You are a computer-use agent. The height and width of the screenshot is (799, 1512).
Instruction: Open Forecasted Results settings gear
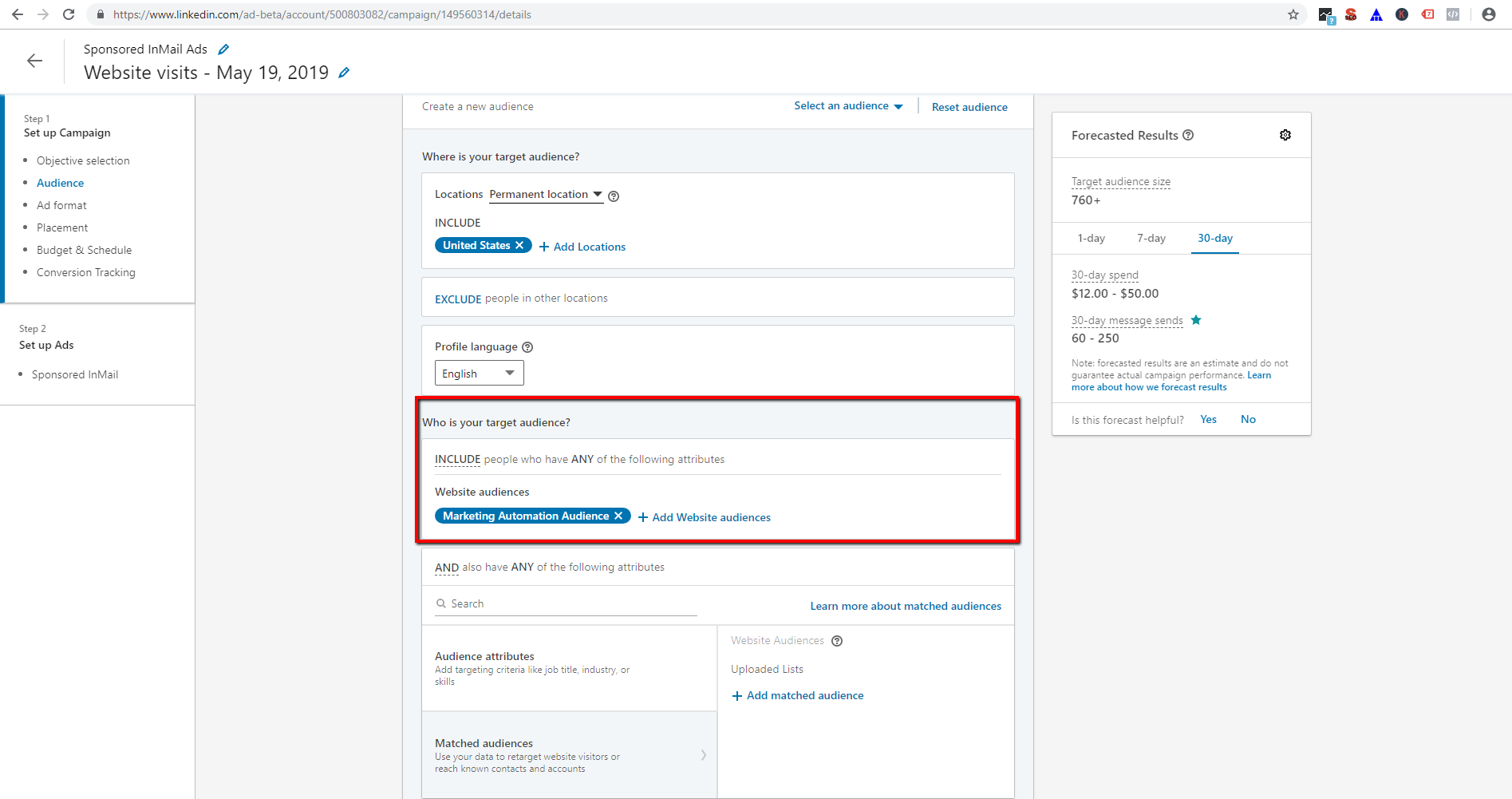(x=1285, y=135)
